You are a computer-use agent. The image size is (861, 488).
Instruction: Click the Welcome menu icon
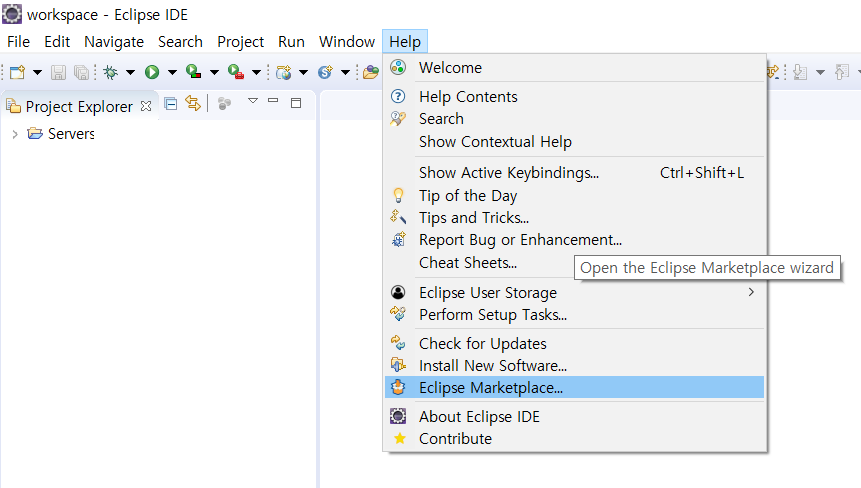pos(398,67)
